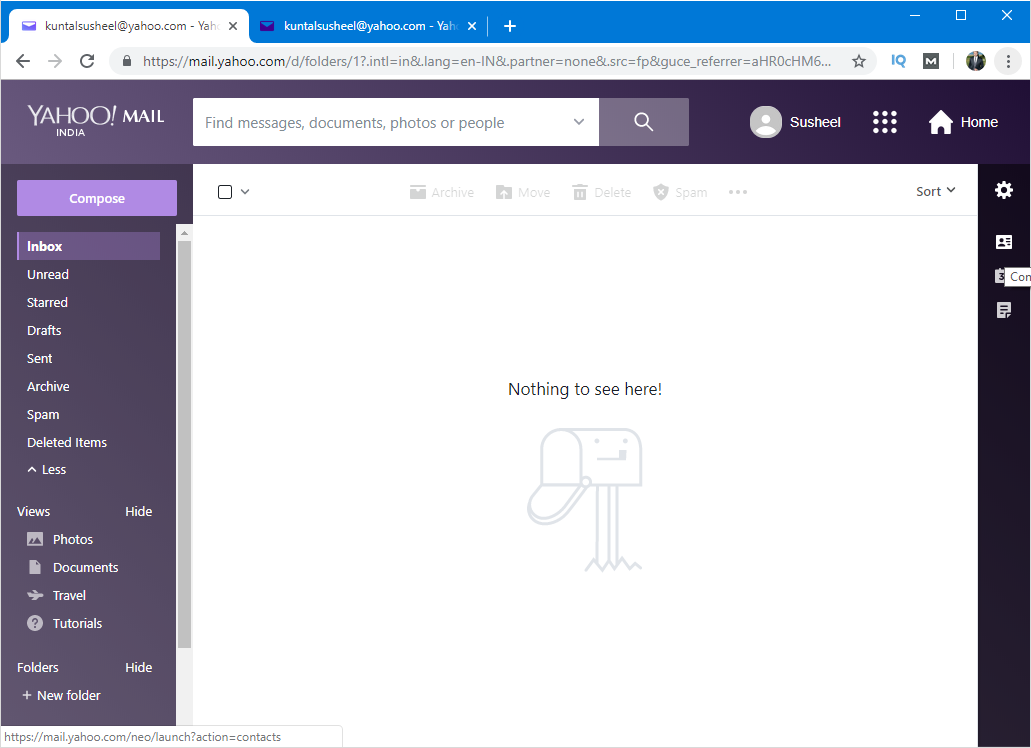Open the Travel view
The height and width of the screenshot is (748, 1031).
coord(57,595)
